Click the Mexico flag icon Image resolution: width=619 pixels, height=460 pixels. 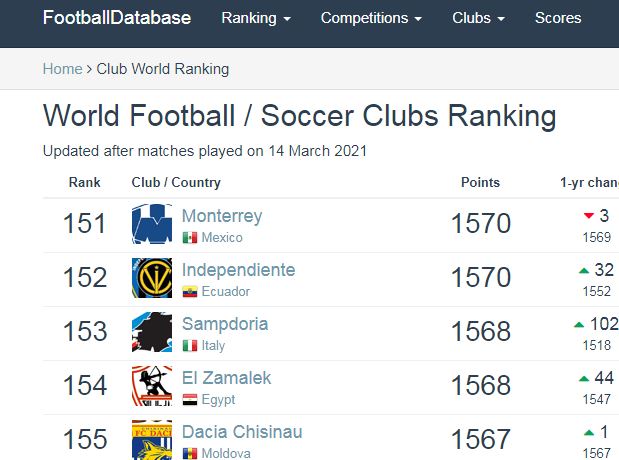click(190, 238)
